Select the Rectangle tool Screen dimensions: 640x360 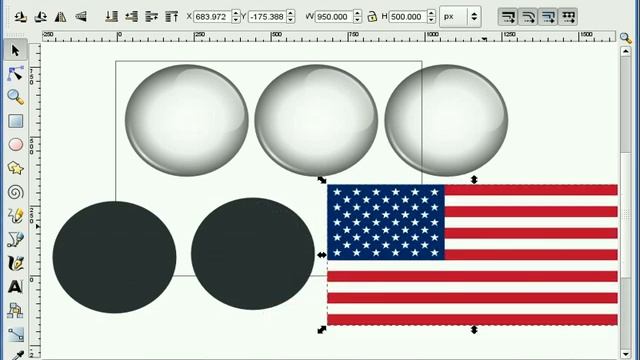click(16, 121)
